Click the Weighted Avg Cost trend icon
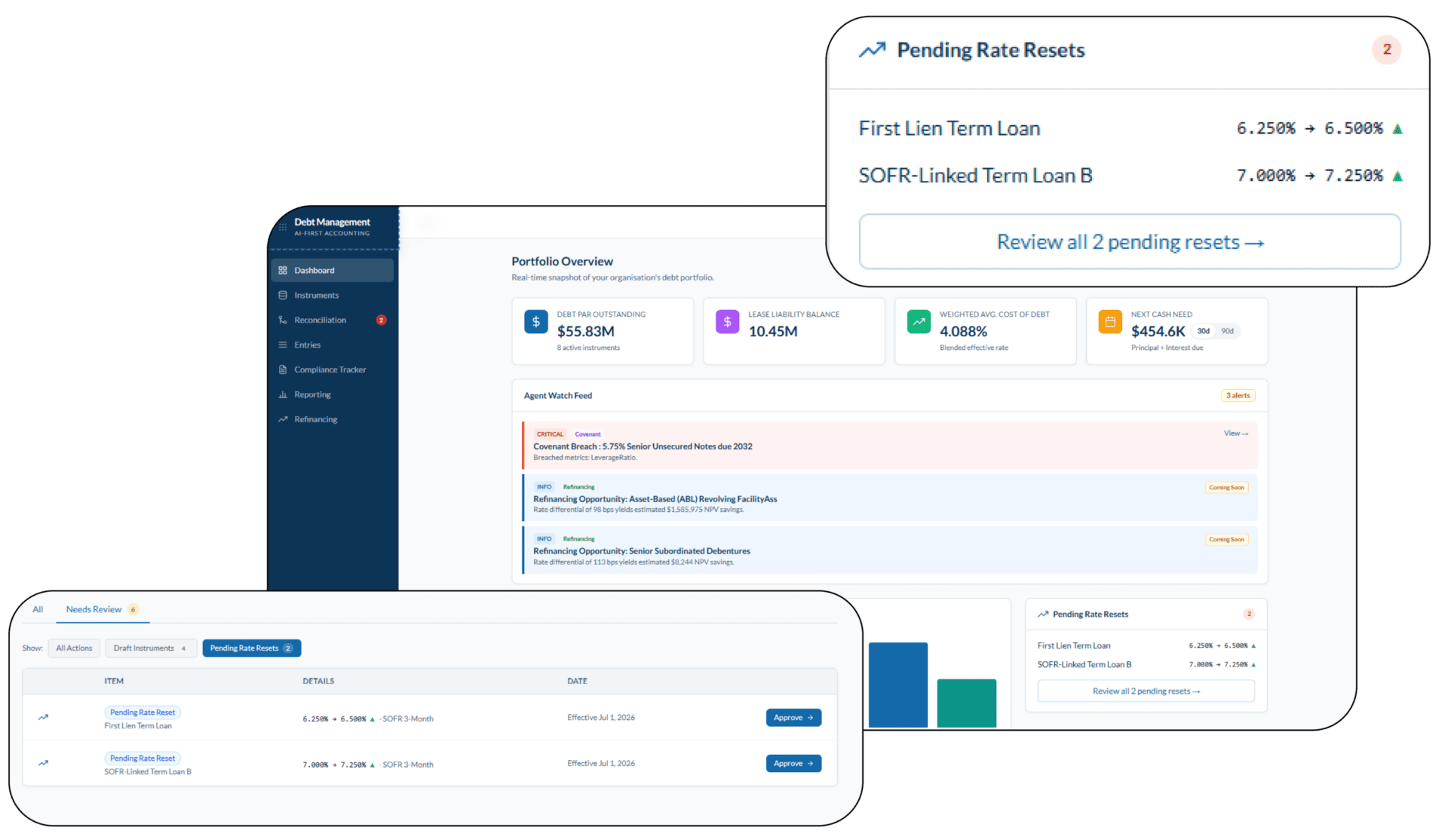This screenshot has height=840, width=1448. pyautogui.click(x=919, y=321)
